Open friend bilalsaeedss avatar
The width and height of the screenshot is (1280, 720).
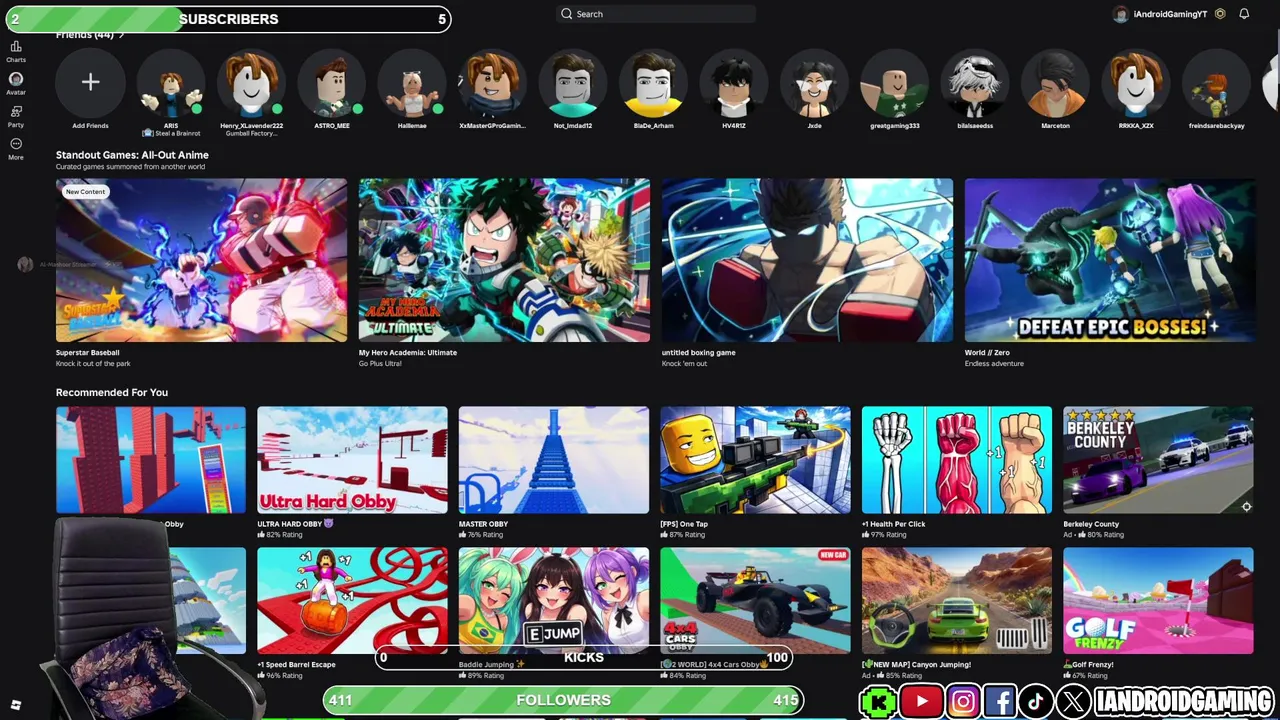coord(975,82)
